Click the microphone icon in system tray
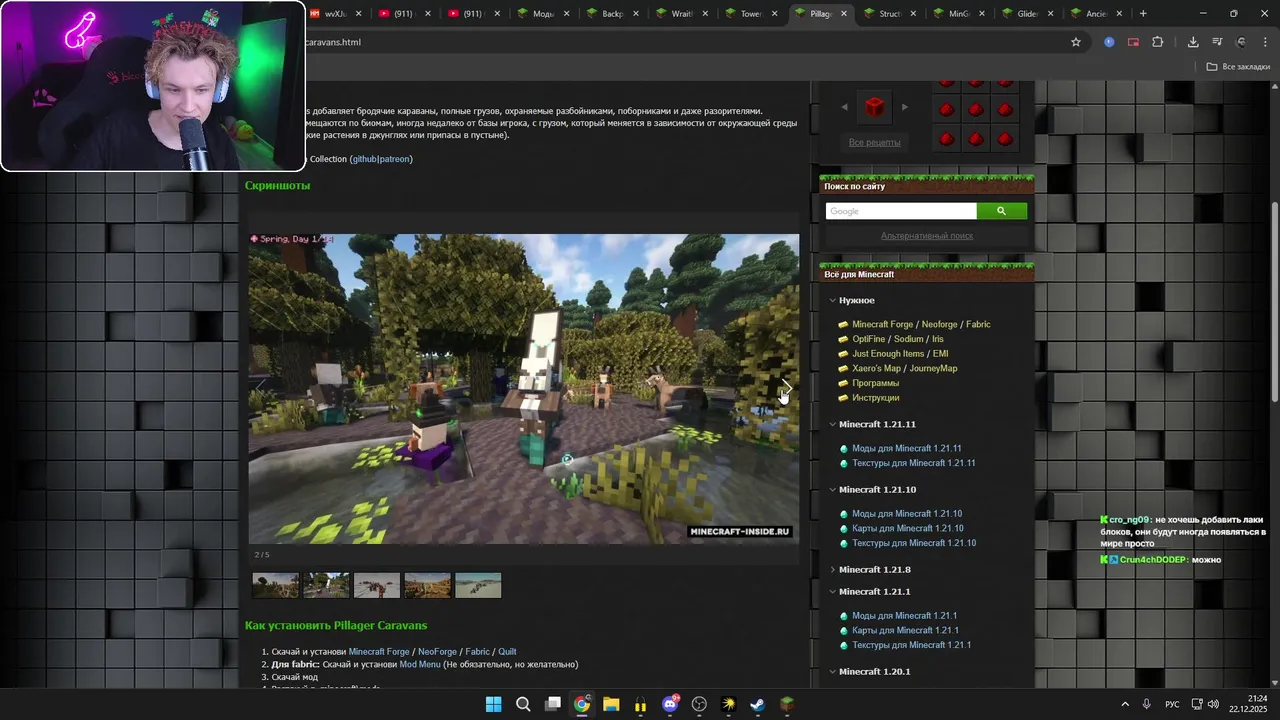Image resolution: width=1280 pixels, height=720 pixels. 1146,704
